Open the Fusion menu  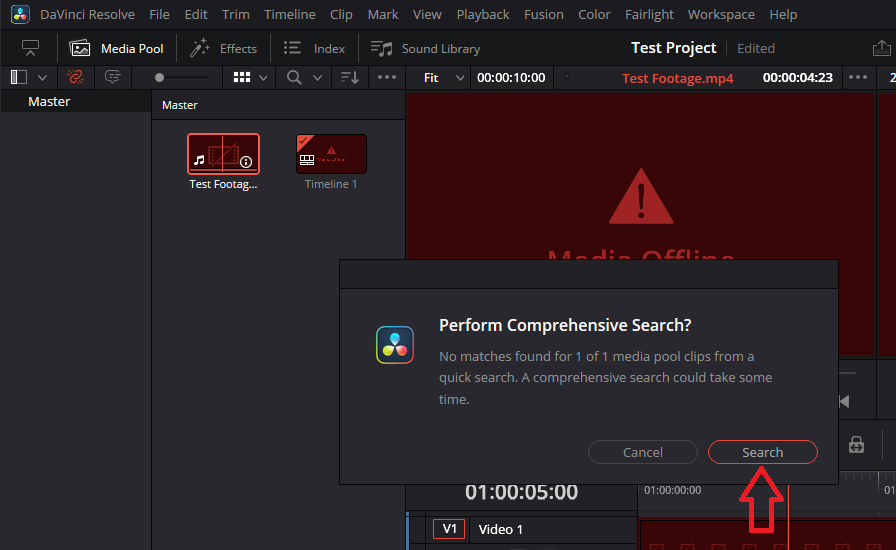point(543,14)
